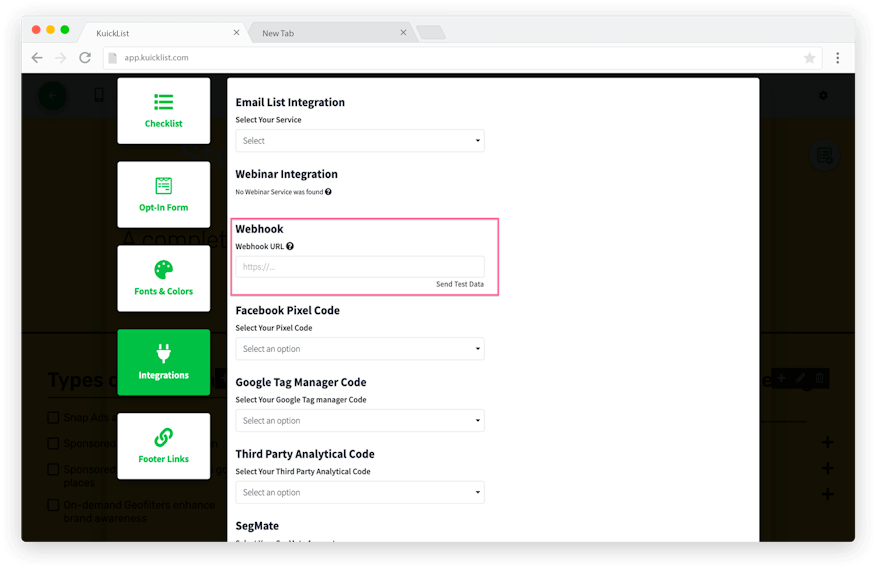
Task: Click help icon beside Webhook URL
Action: click(290, 246)
